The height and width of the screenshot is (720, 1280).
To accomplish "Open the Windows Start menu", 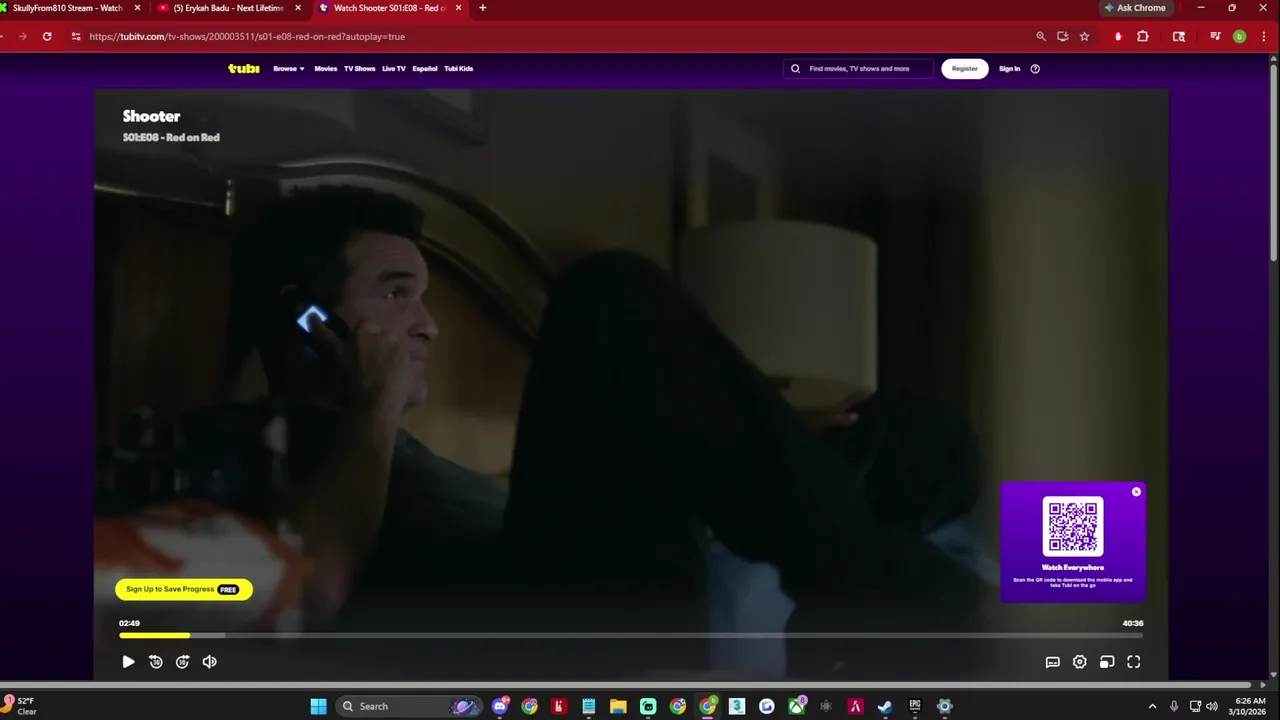I will click(x=318, y=706).
